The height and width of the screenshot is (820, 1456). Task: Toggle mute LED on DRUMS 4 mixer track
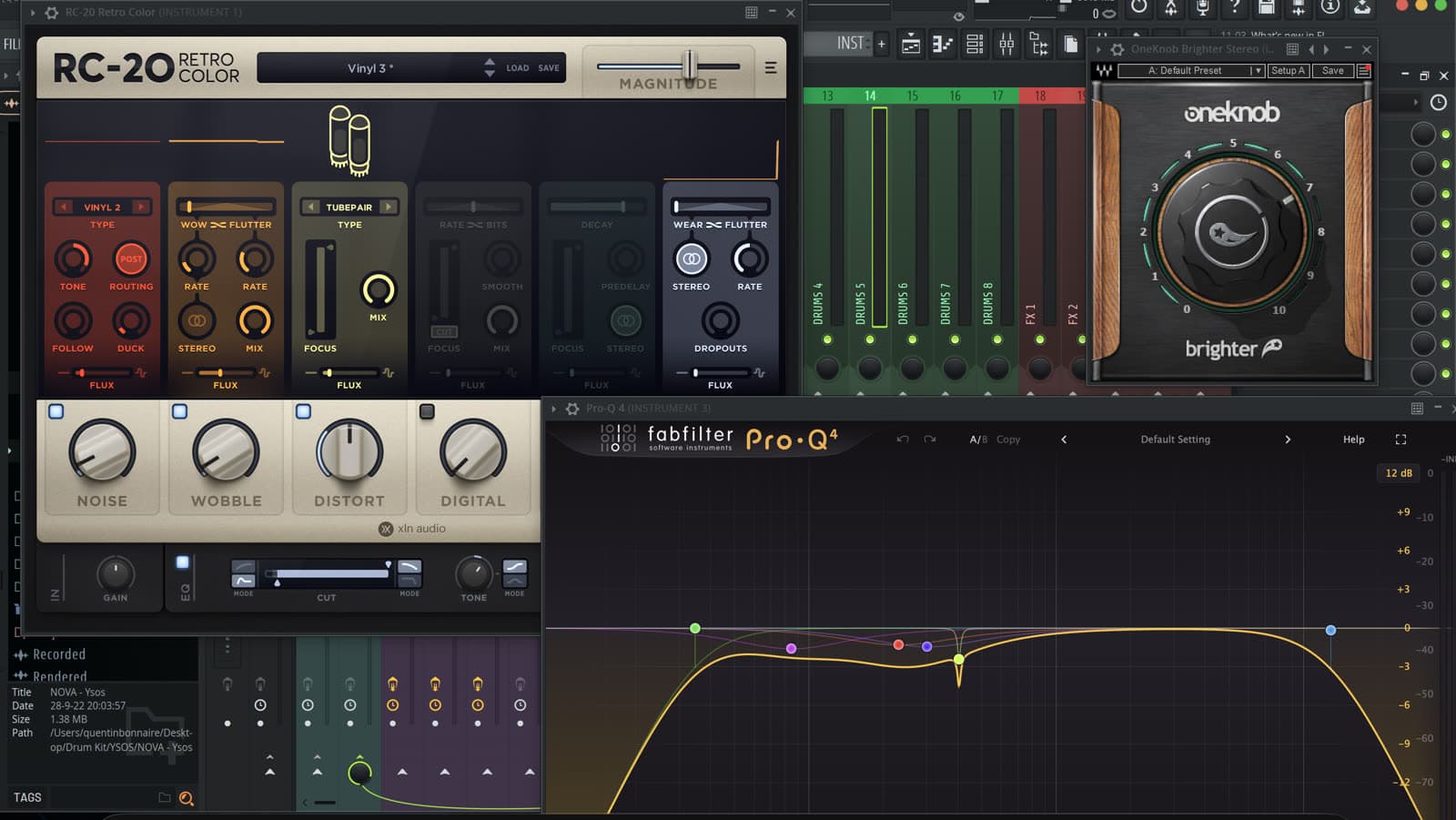point(827,339)
